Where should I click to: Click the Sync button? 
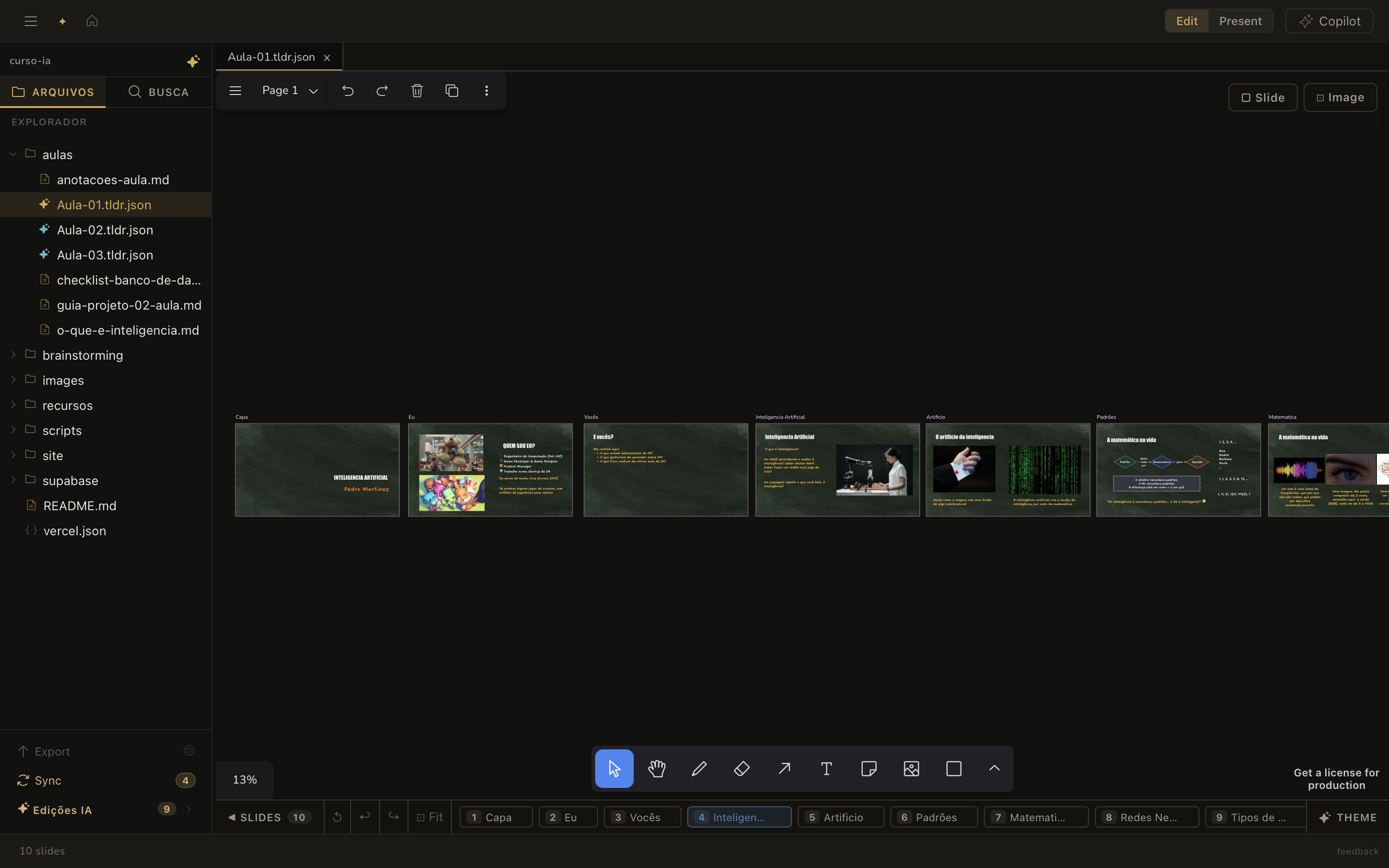[x=48, y=780]
